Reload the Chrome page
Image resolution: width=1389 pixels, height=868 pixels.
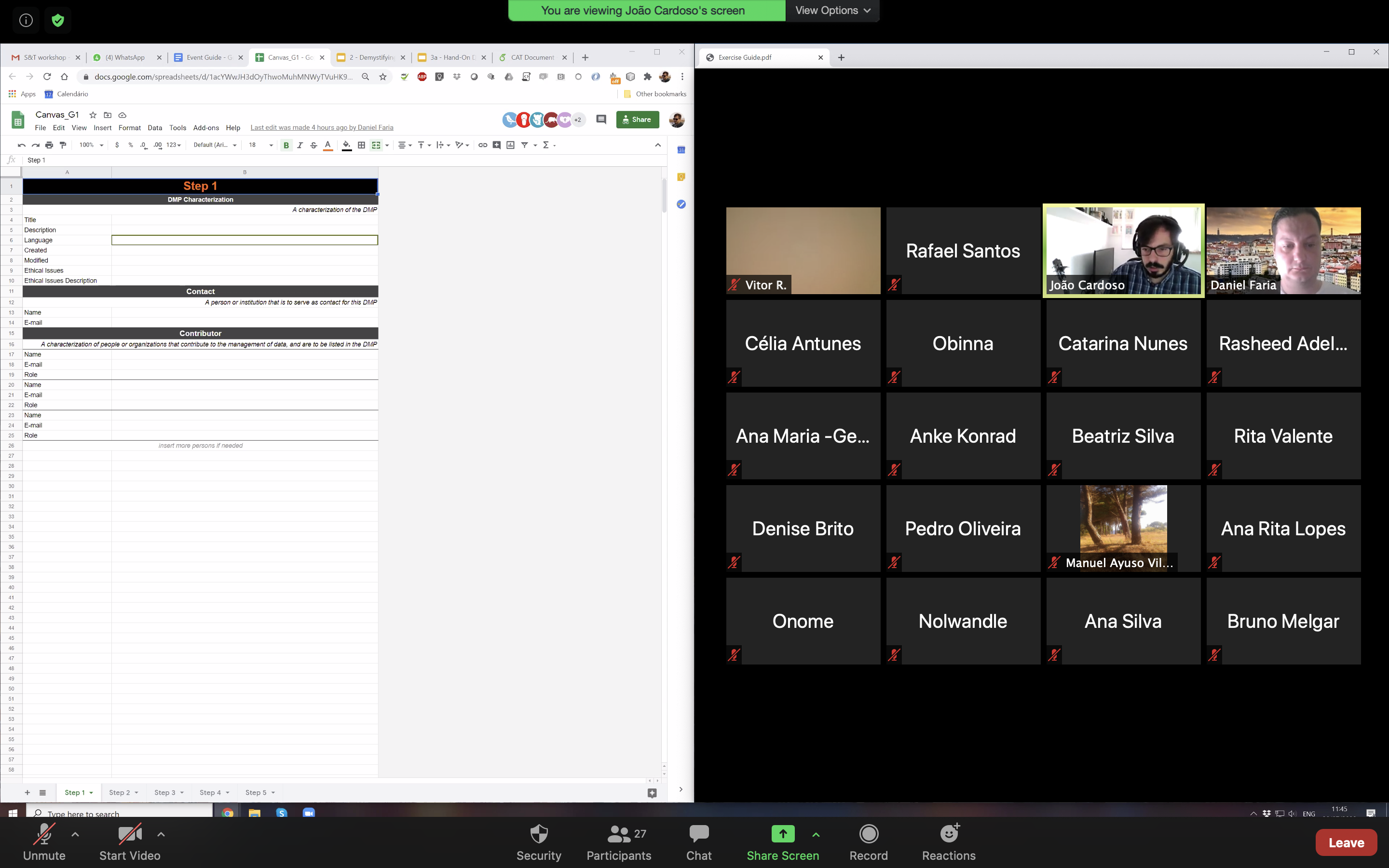coord(47,77)
